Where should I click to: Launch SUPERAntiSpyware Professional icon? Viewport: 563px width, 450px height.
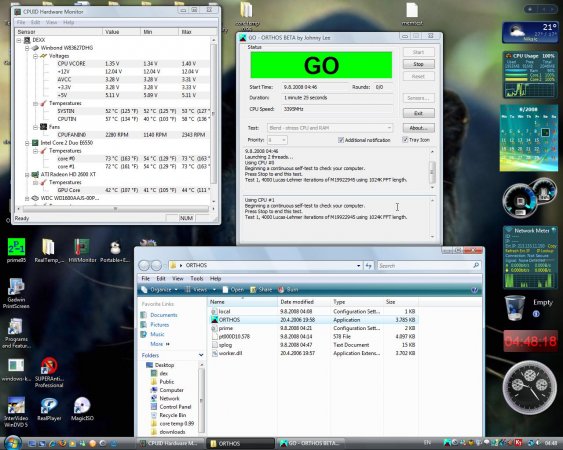49,366
